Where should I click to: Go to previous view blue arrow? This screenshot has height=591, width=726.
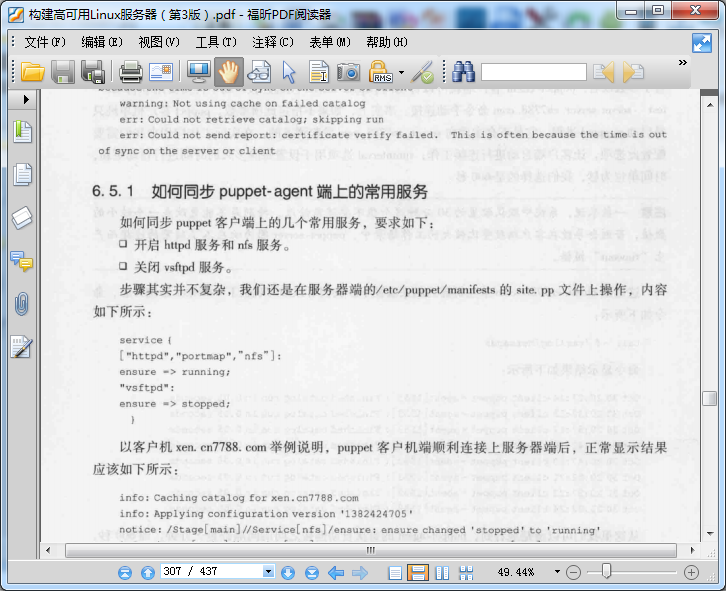(336, 573)
